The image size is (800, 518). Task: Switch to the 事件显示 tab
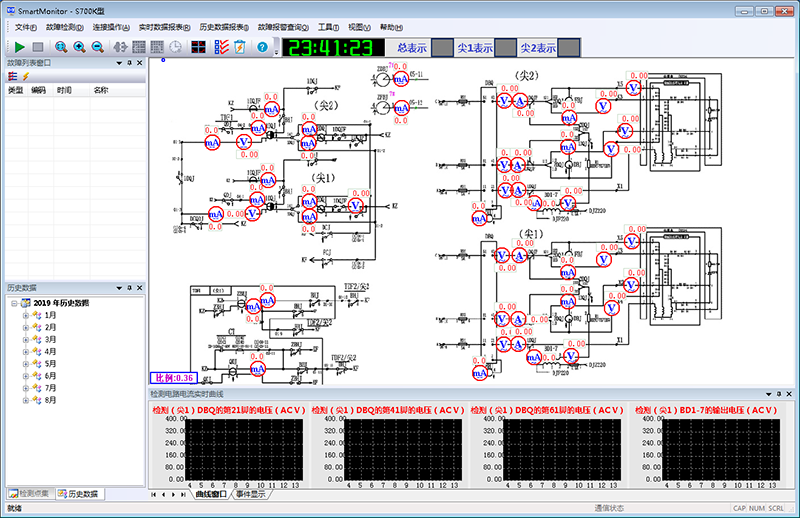250,494
